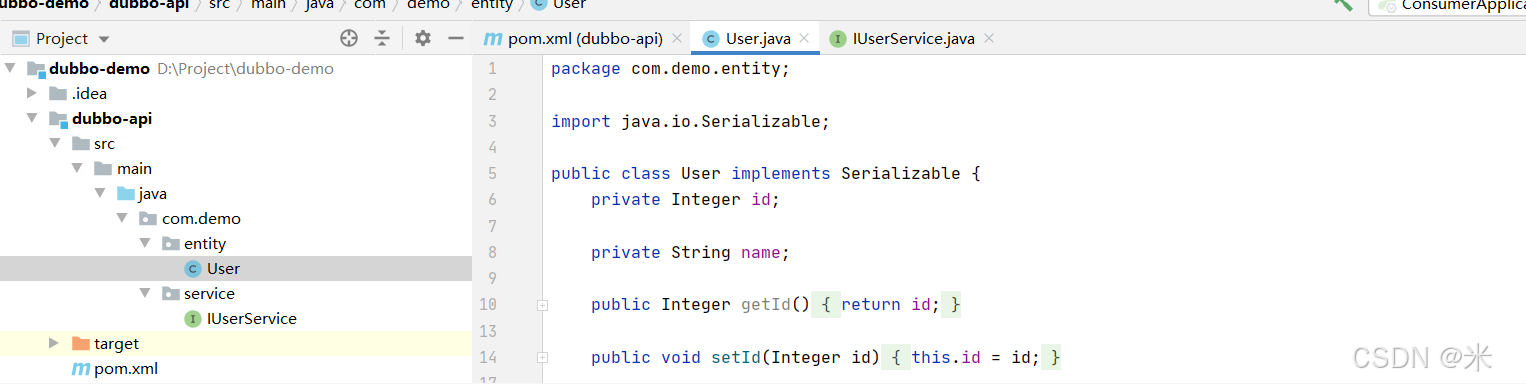This screenshot has height=384, width=1526.
Task: Select the dubbo-api module row
Action: (x=235, y=119)
